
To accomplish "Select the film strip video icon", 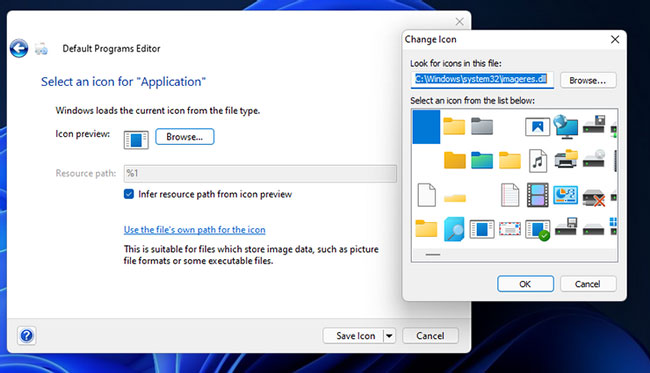I will point(538,195).
